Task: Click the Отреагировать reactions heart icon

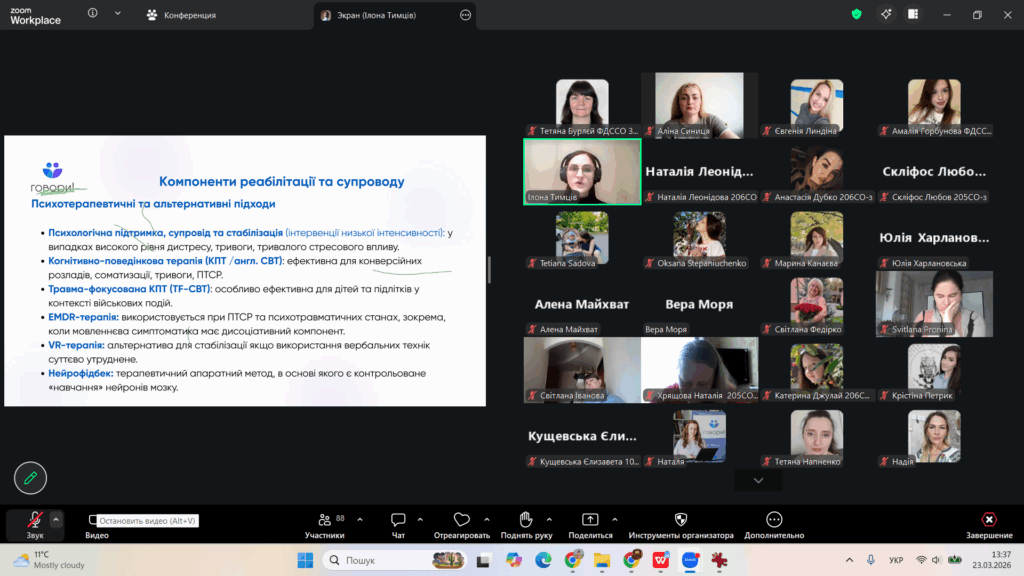Action: coord(461,520)
